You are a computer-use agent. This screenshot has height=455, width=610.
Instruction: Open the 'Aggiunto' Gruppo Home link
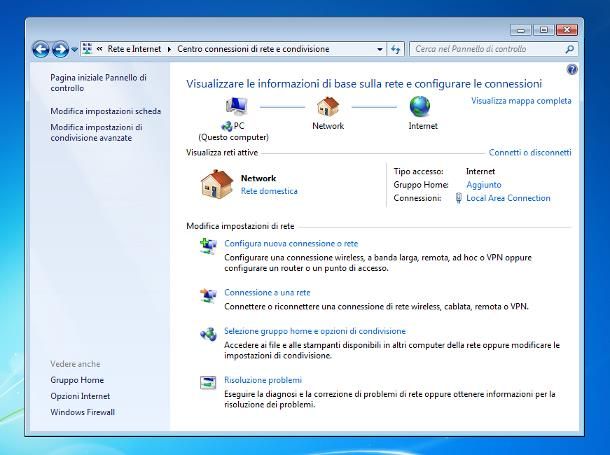pyautogui.click(x=484, y=185)
